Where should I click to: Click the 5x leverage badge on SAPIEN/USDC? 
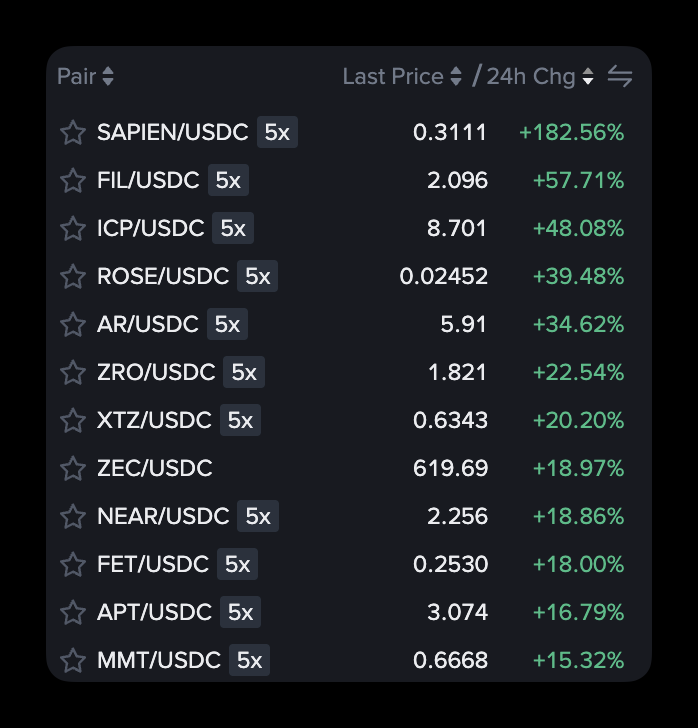(277, 133)
